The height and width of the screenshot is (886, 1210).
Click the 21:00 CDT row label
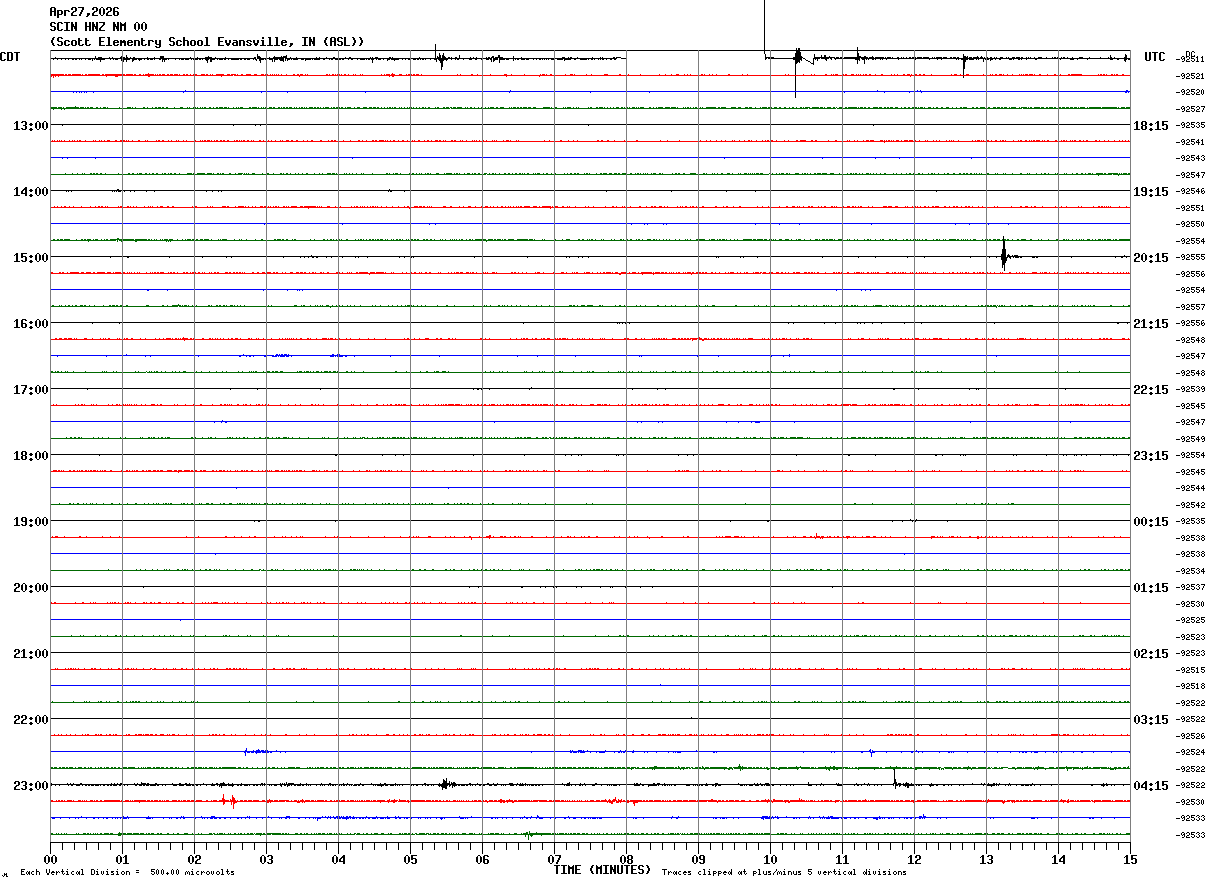tap(31, 653)
